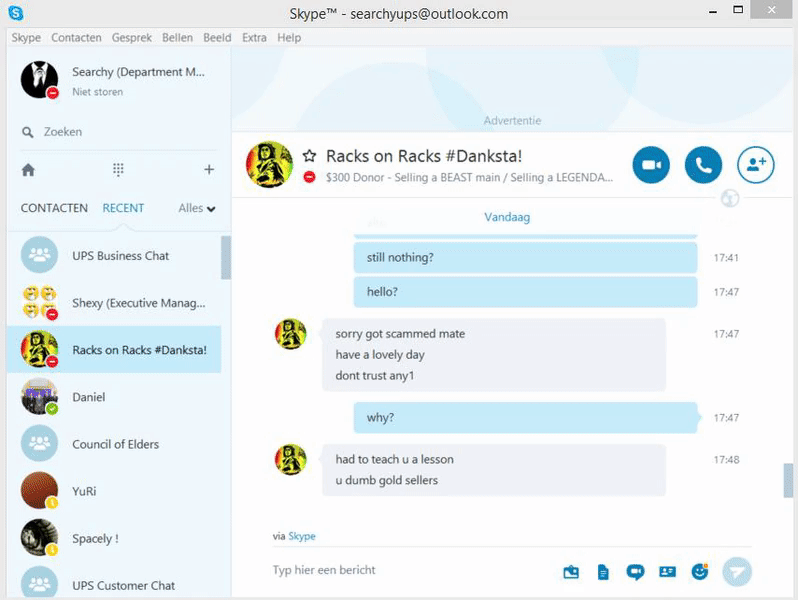
Task: Open the Gesprek menu
Action: [x=132, y=38]
